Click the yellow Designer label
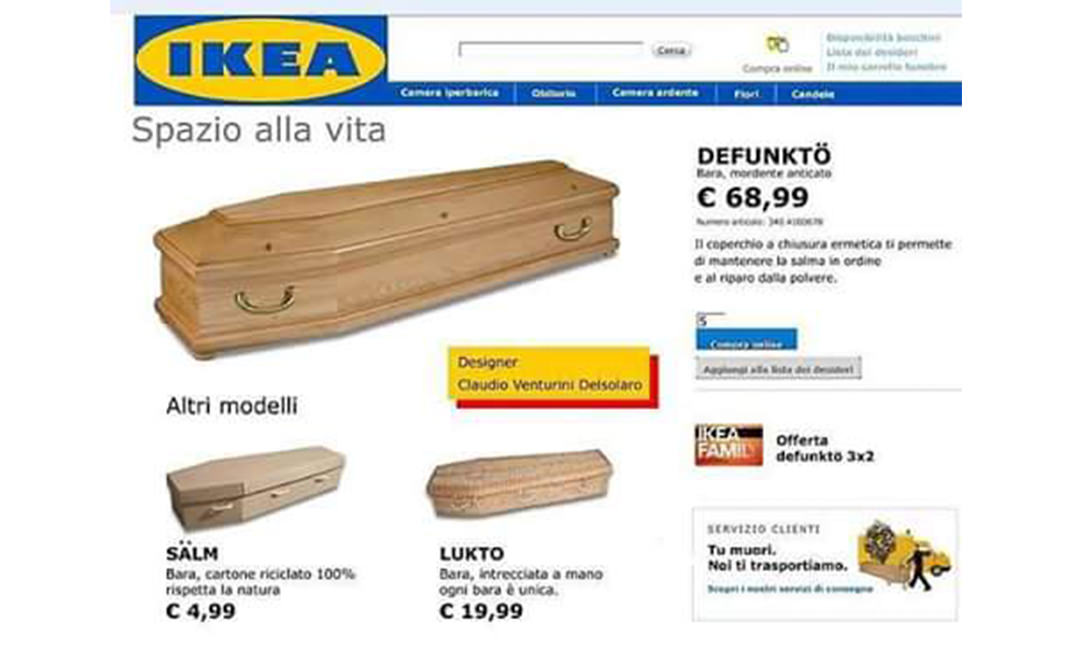The image size is (1071, 657). [549, 373]
